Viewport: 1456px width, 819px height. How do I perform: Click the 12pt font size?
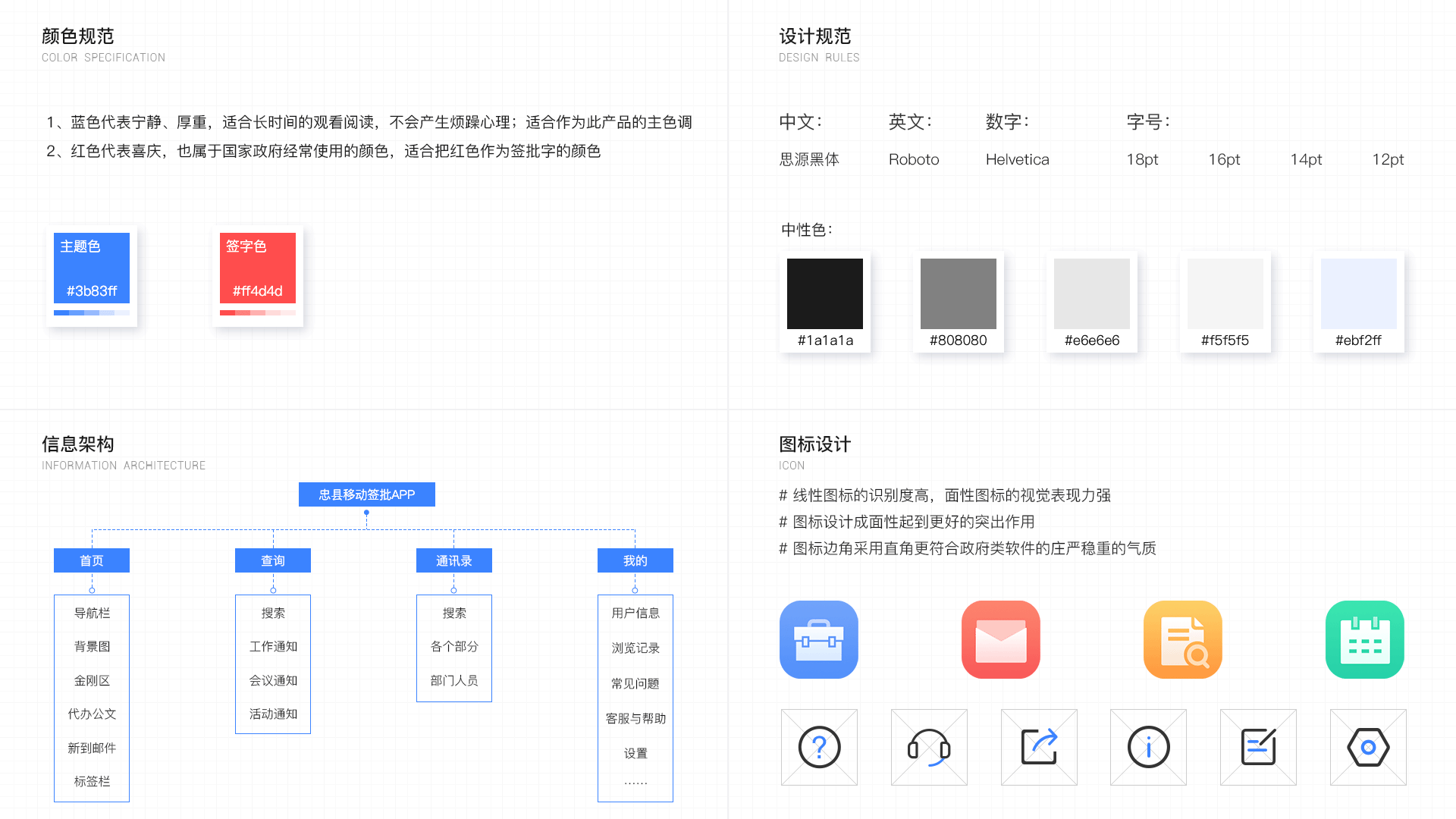(1388, 159)
